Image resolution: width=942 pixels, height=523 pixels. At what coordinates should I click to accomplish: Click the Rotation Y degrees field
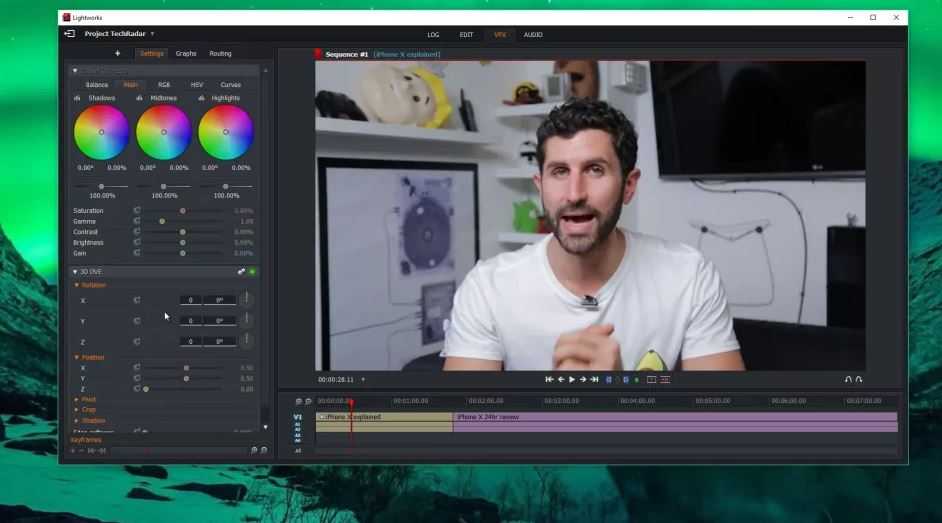[x=219, y=321]
